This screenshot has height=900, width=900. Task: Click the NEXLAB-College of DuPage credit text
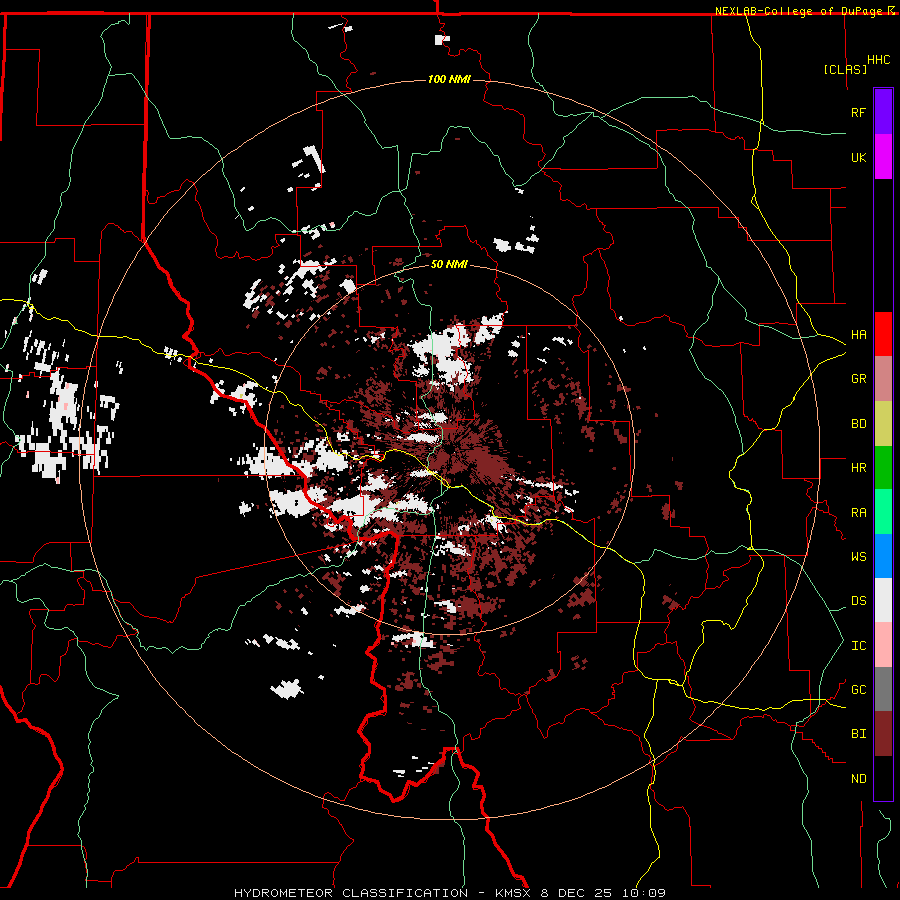click(800, 11)
